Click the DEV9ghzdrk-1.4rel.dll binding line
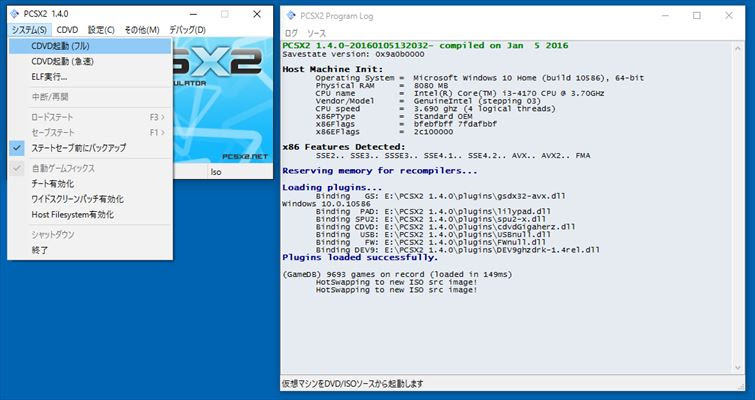Image resolution: width=755 pixels, height=400 pixels. coord(458,250)
